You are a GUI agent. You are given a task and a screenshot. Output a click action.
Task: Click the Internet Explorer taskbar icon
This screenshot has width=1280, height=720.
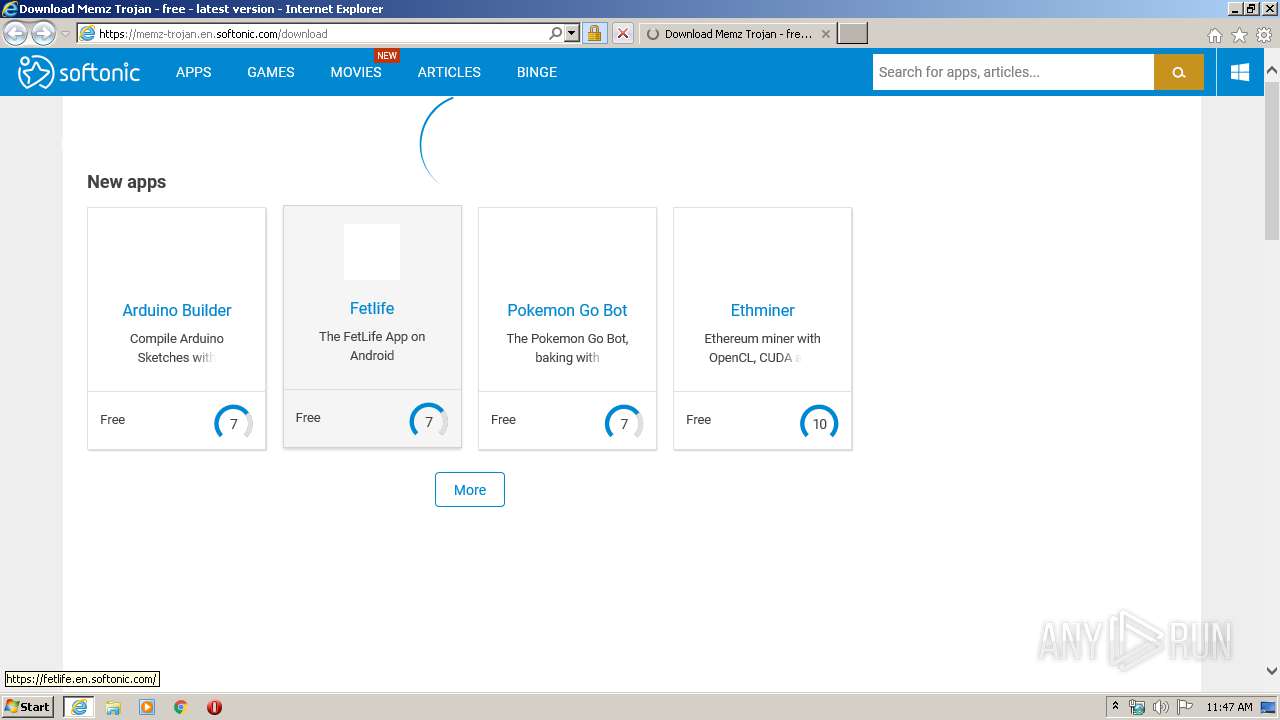pos(79,707)
